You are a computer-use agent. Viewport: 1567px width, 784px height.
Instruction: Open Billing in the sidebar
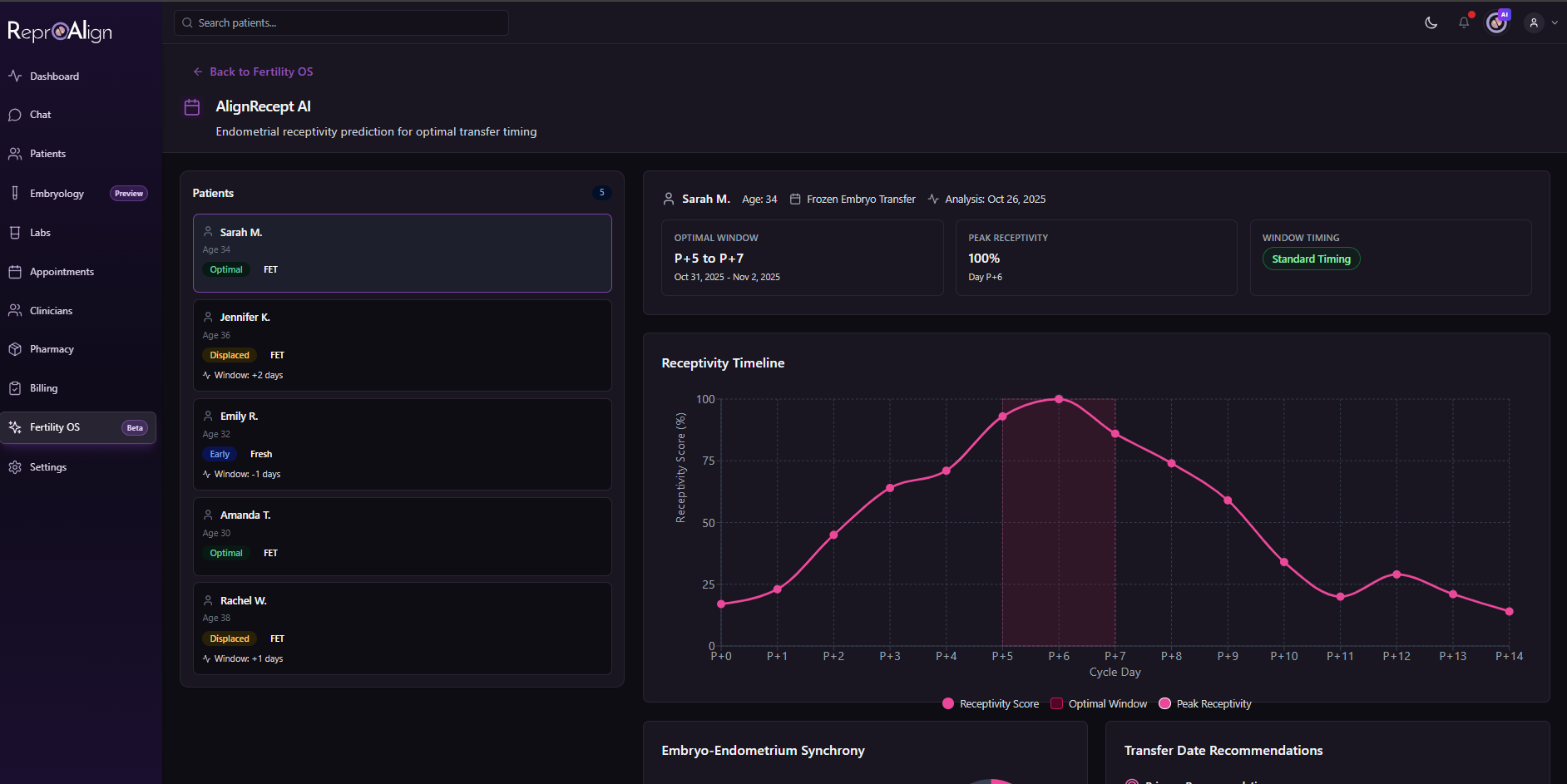(x=43, y=388)
